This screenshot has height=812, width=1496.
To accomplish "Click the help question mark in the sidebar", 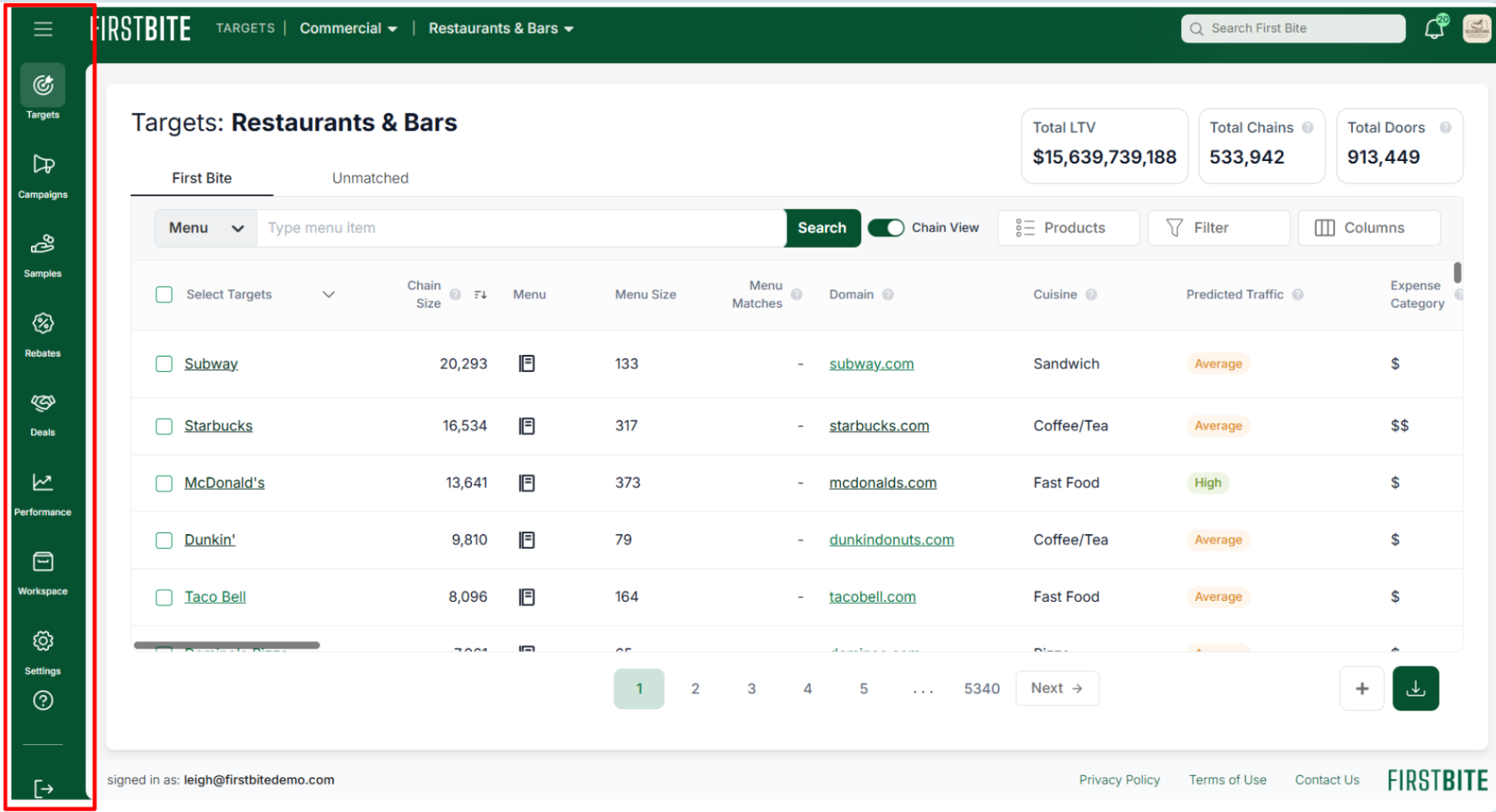I will point(43,701).
